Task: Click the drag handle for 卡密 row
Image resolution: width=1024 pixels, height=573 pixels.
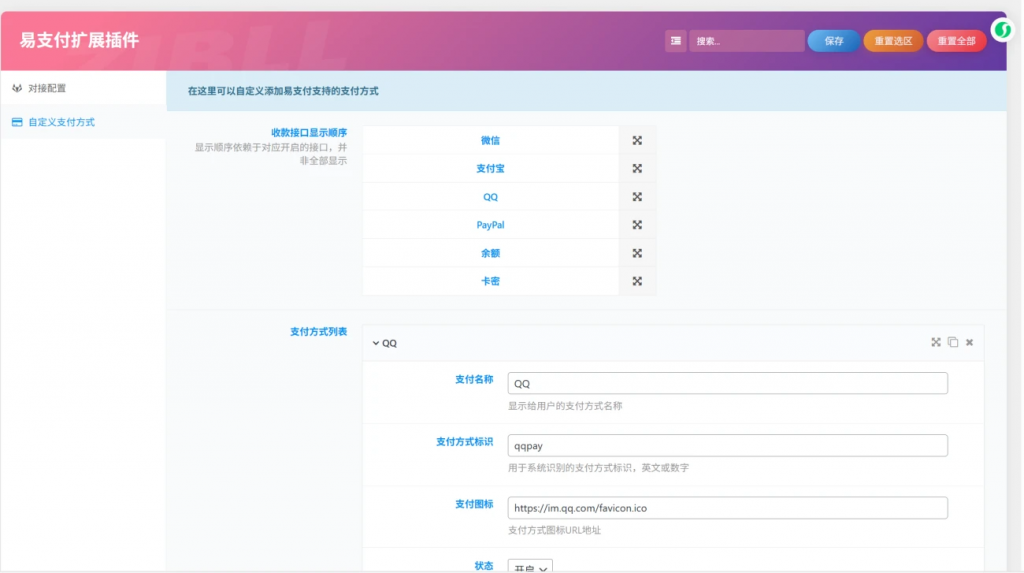Action: pos(637,281)
